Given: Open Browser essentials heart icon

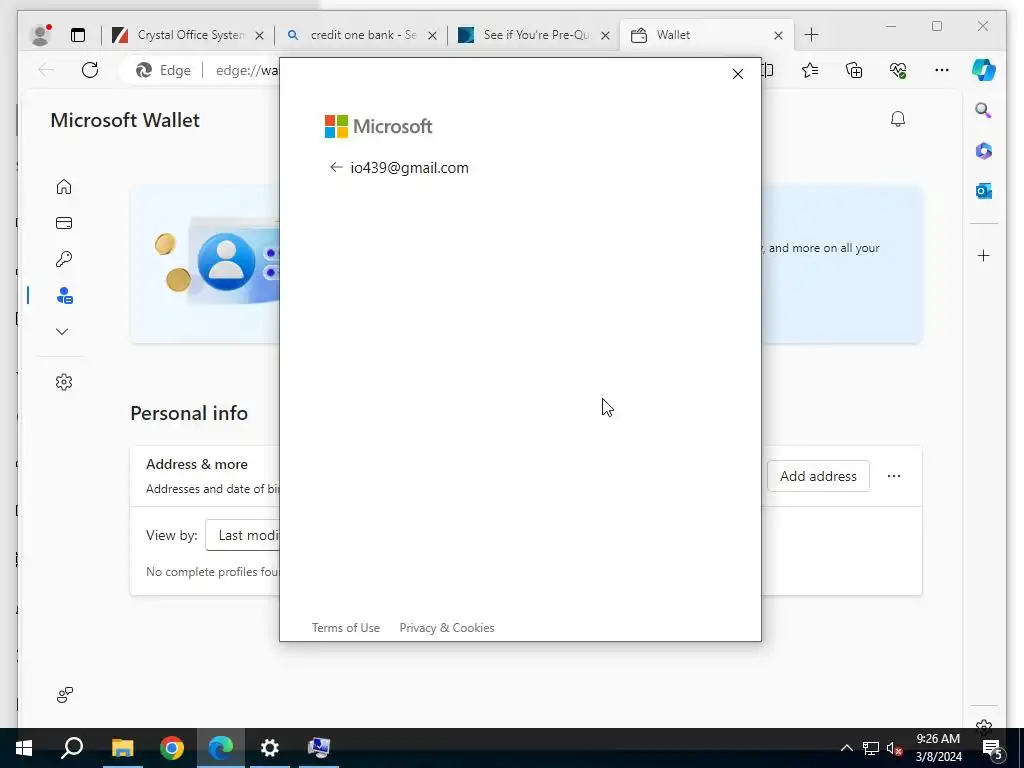Looking at the screenshot, I should (x=899, y=70).
